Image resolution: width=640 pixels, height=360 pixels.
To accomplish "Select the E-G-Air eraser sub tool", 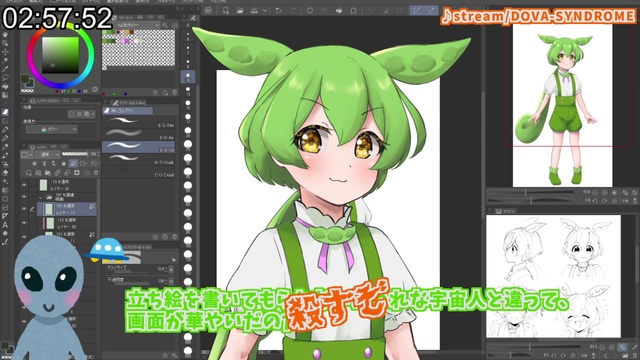I will click(x=139, y=134).
